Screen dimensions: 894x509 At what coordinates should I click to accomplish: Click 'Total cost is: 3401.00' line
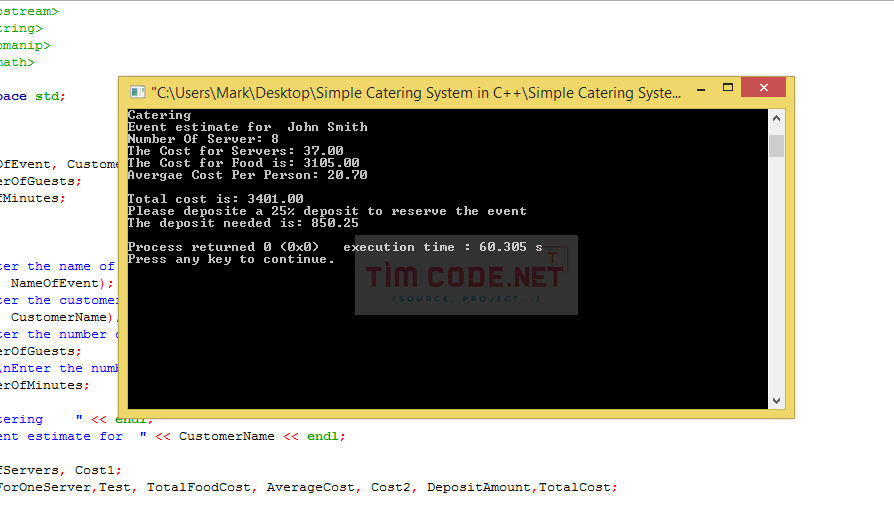[216, 199]
